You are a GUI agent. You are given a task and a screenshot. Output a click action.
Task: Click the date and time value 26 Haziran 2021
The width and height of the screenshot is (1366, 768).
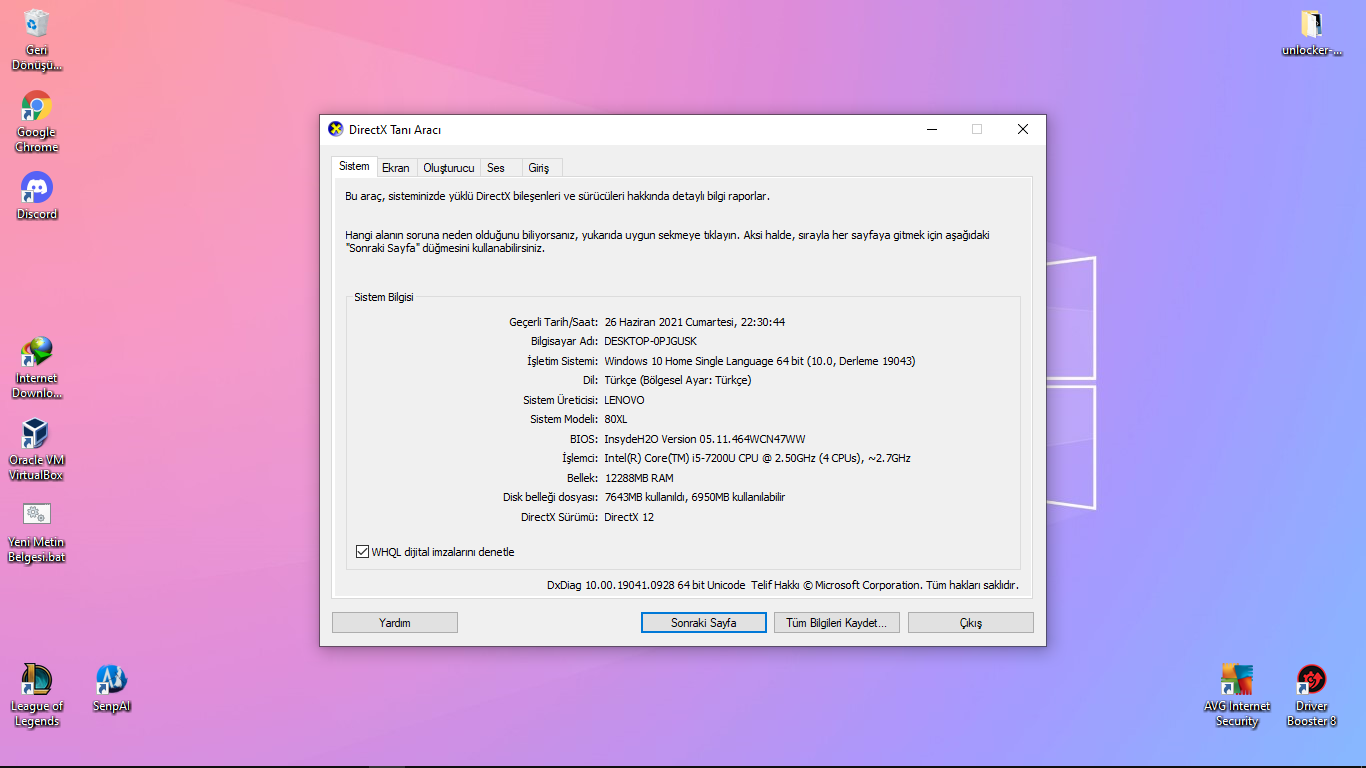point(695,322)
